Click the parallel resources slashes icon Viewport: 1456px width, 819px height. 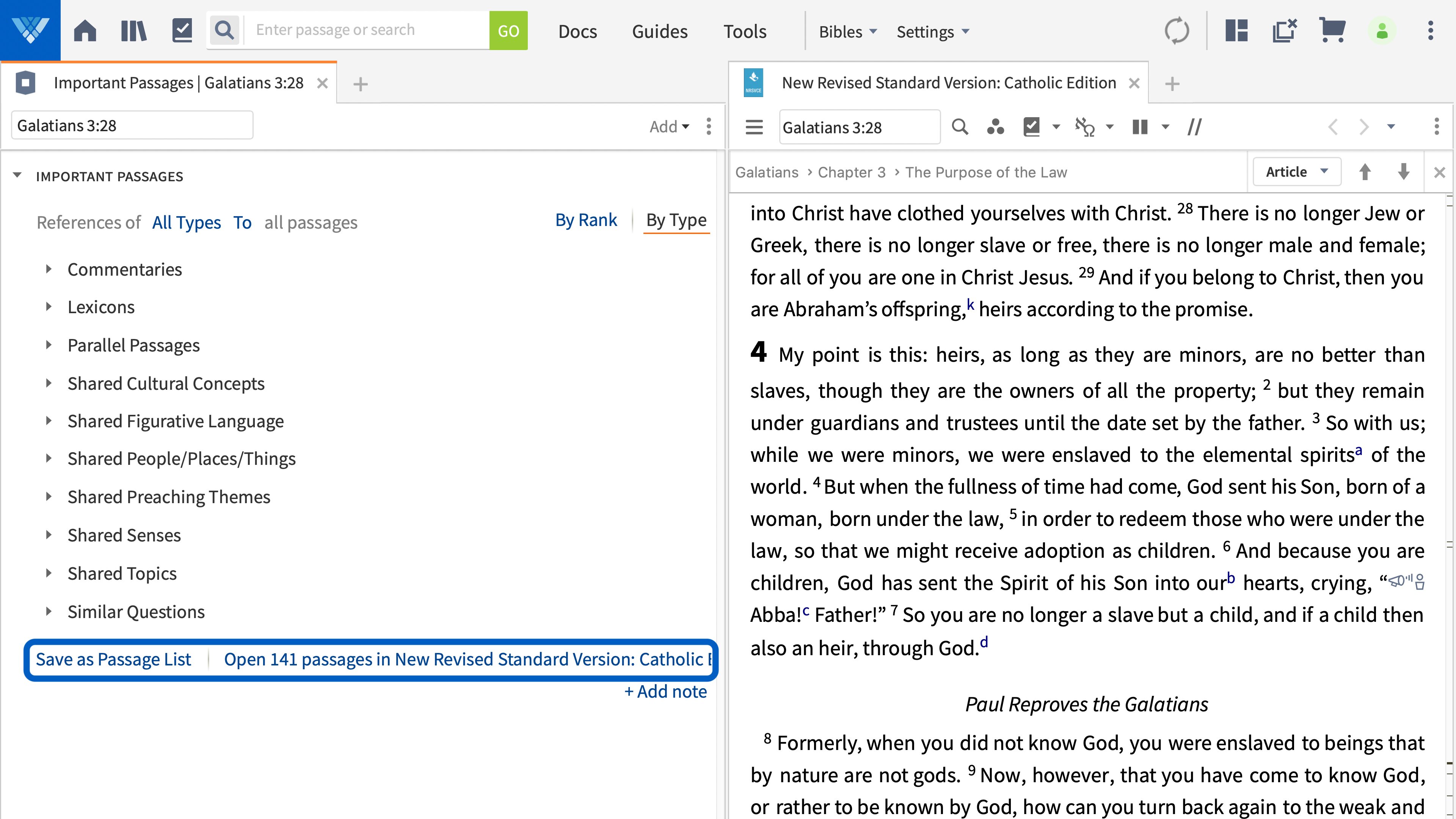point(1194,127)
